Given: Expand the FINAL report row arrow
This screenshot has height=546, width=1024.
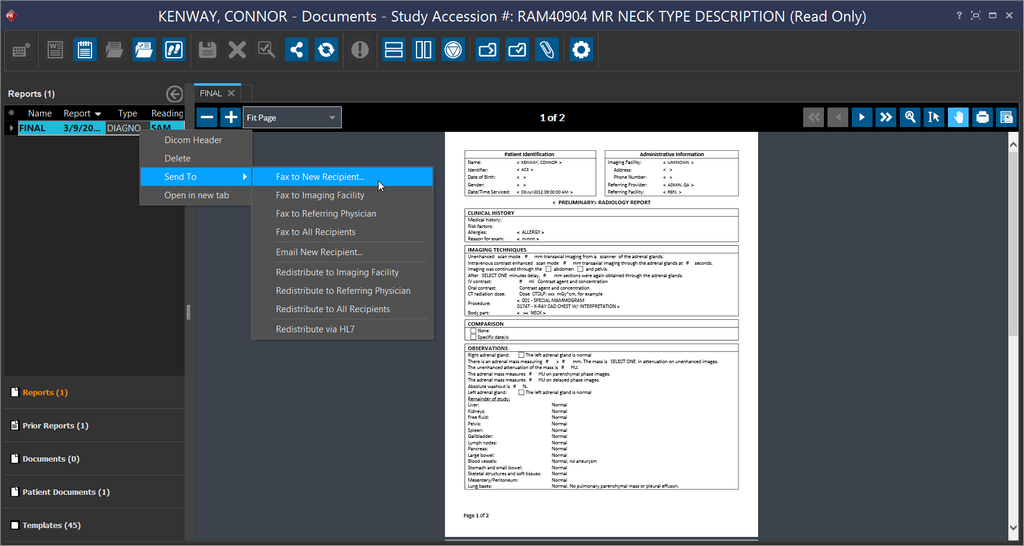Looking at the screenshot, I should 11,128.
